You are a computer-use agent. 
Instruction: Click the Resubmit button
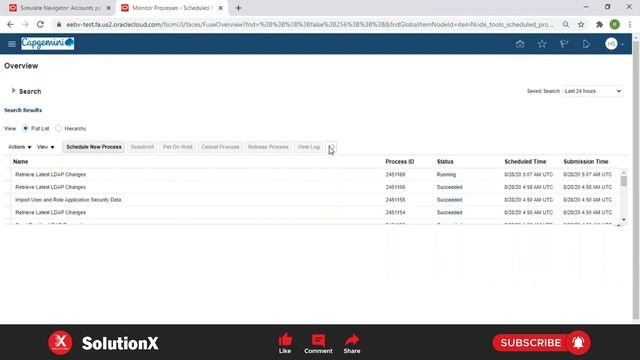click(142, 147)
